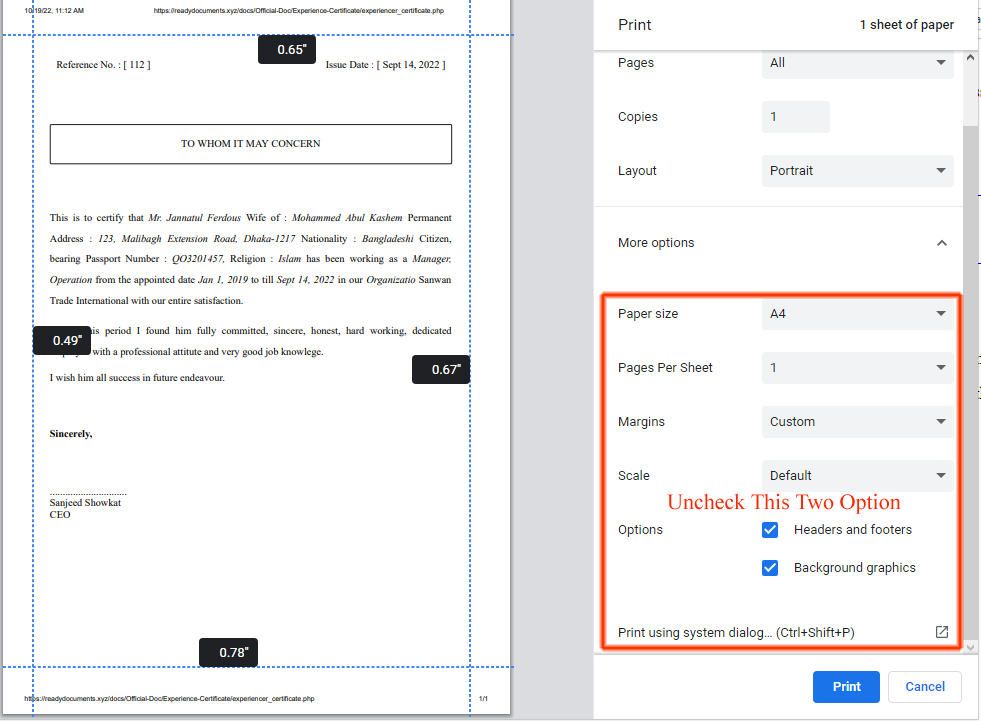Click the Cancel button
This screenshot has height=721, width=981.
[925, 687]
